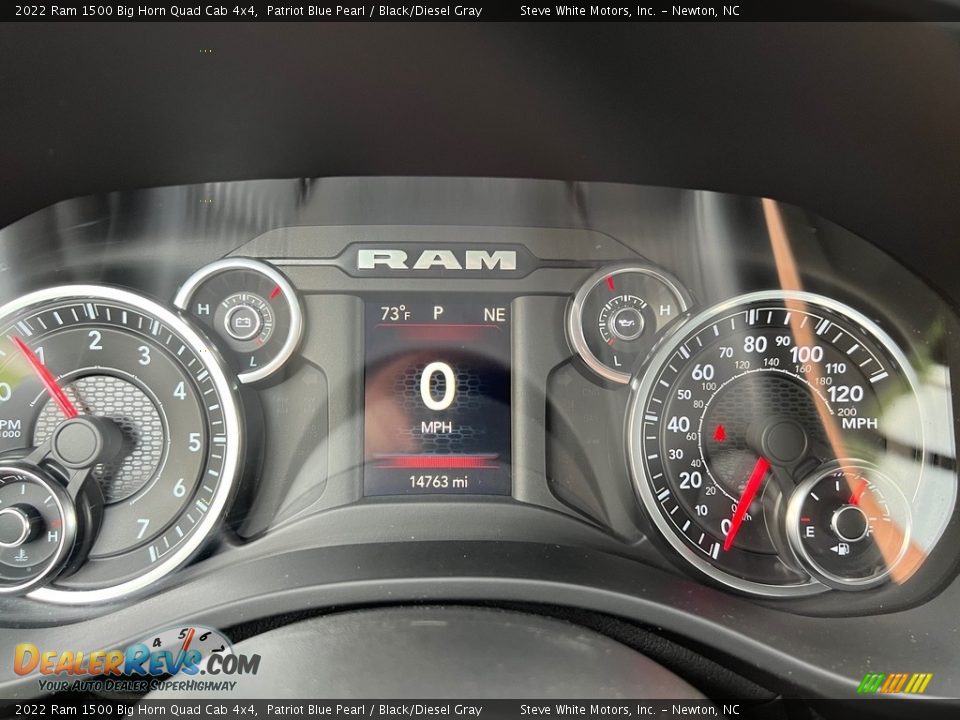Click the 14763 mi odometer reading
Screen dimensions: 960x720
click(x=438, y=482)
